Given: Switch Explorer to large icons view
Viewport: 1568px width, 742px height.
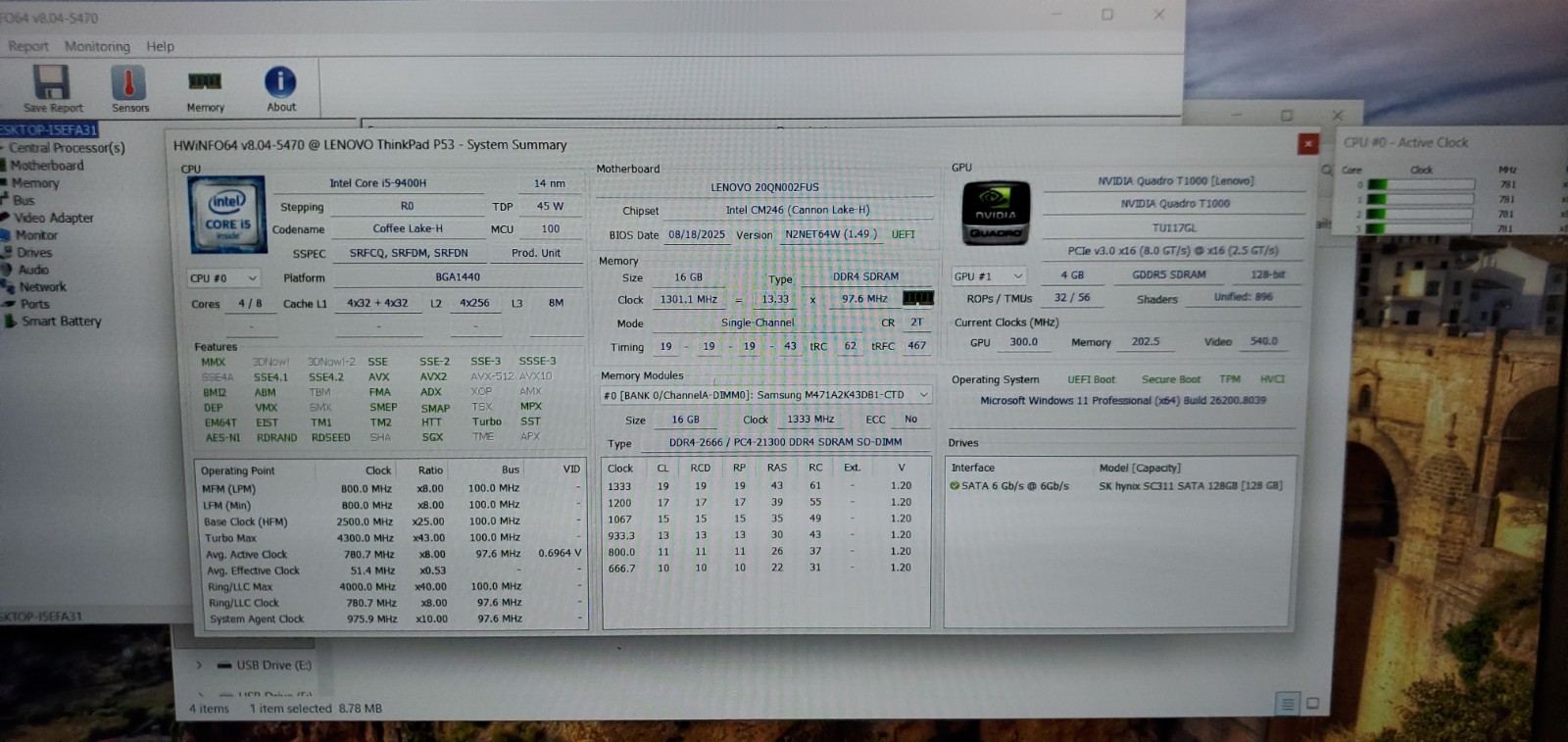Looking at the screenshot, I should coord(1313,703).
